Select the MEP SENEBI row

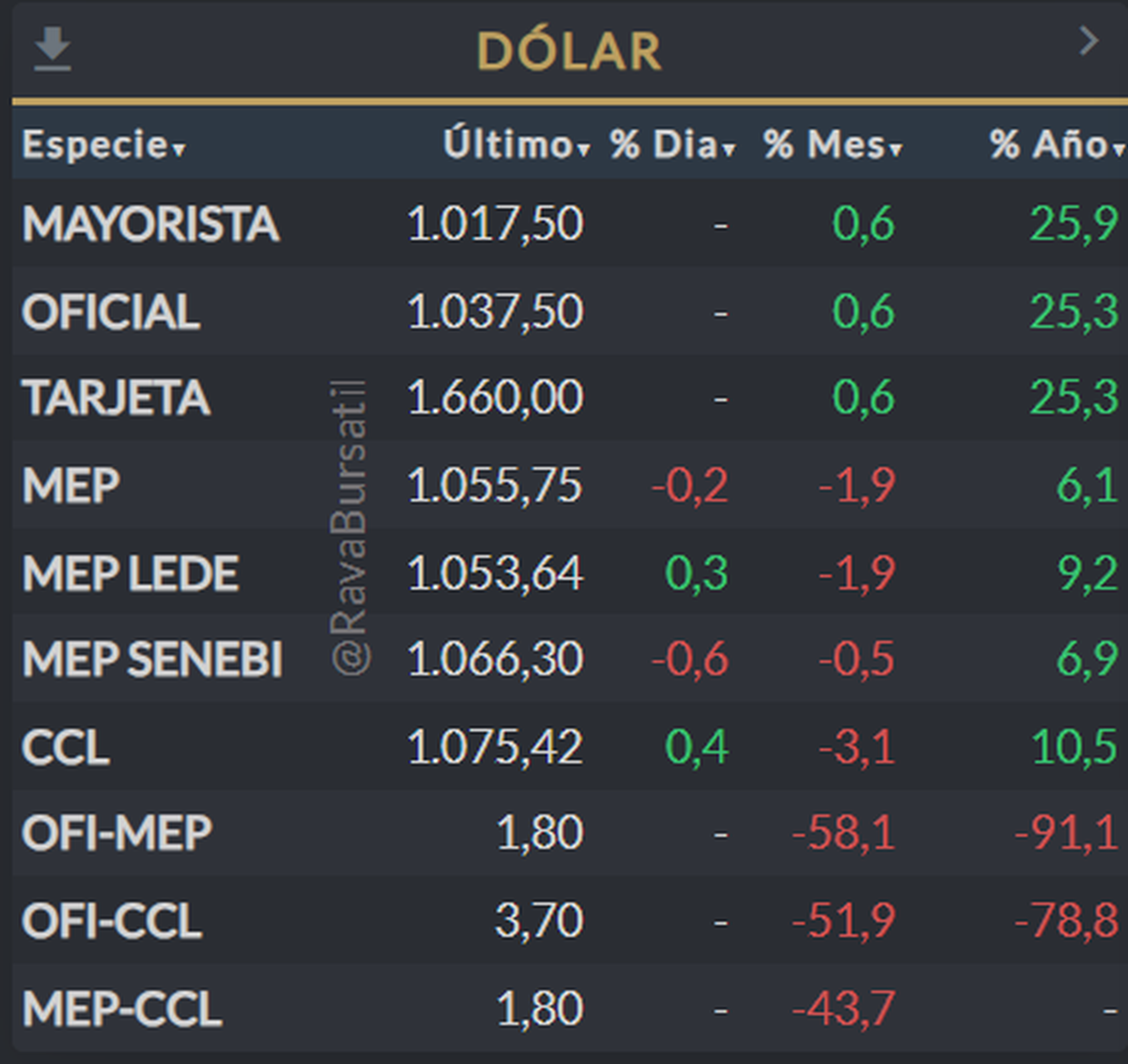coord(152,659)
